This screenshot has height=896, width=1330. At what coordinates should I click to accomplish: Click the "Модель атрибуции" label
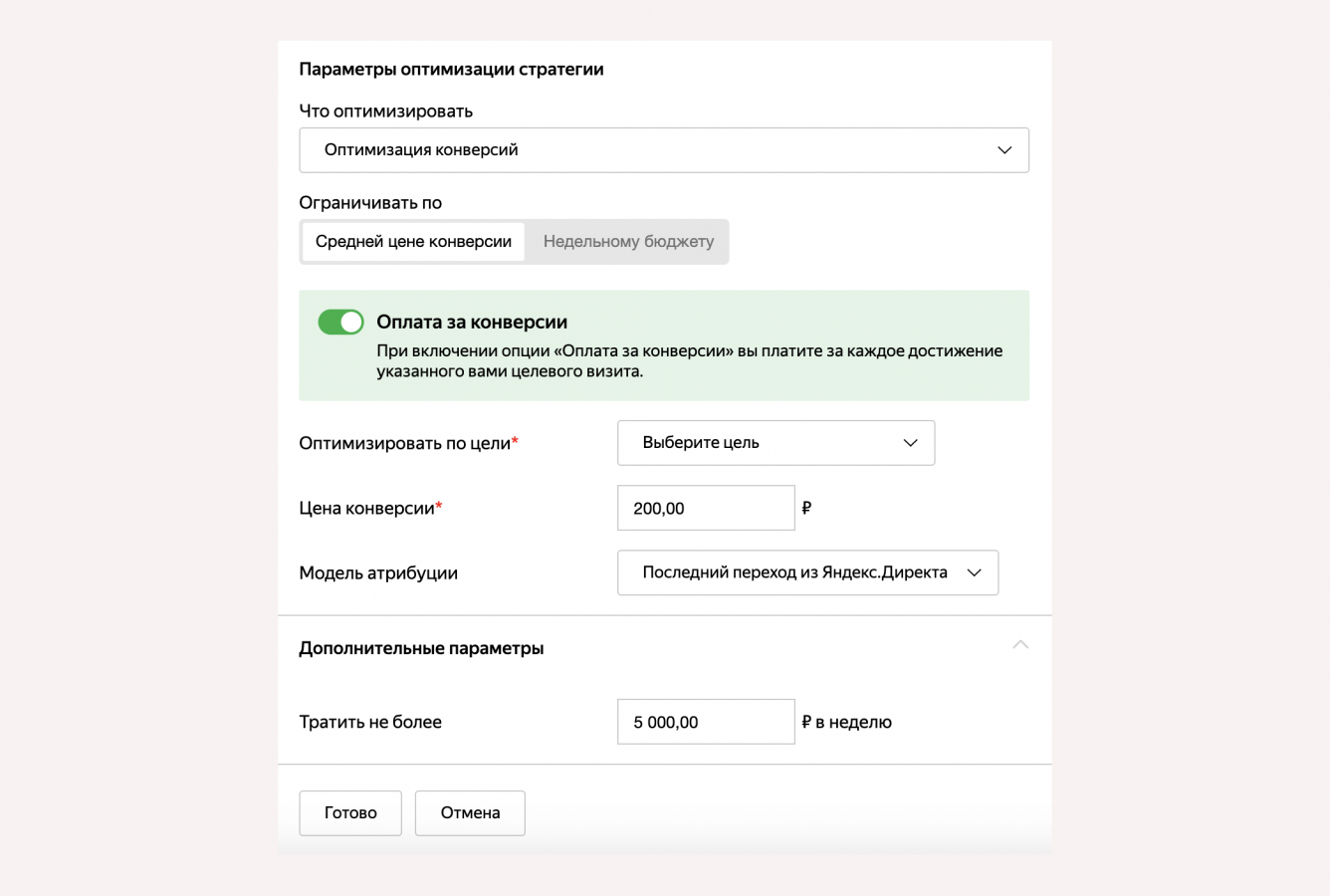[x=378, y=573]
